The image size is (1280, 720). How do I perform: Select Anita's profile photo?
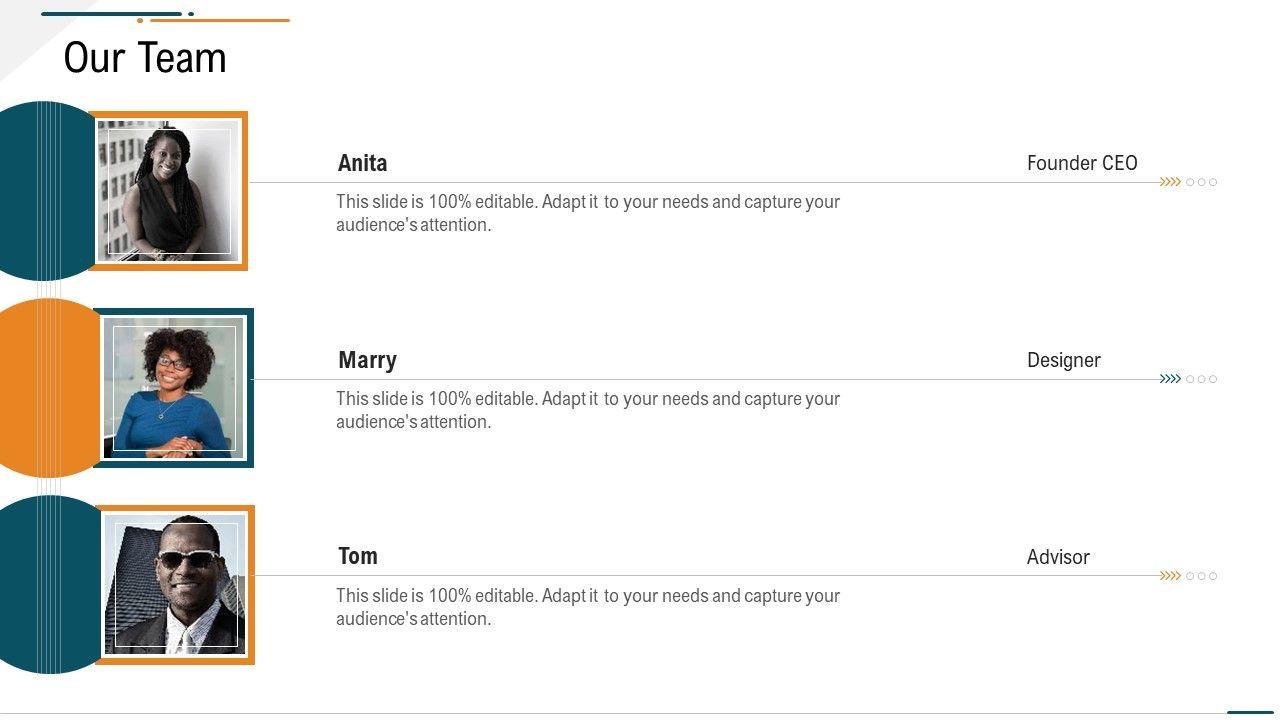tap(169, 190)
